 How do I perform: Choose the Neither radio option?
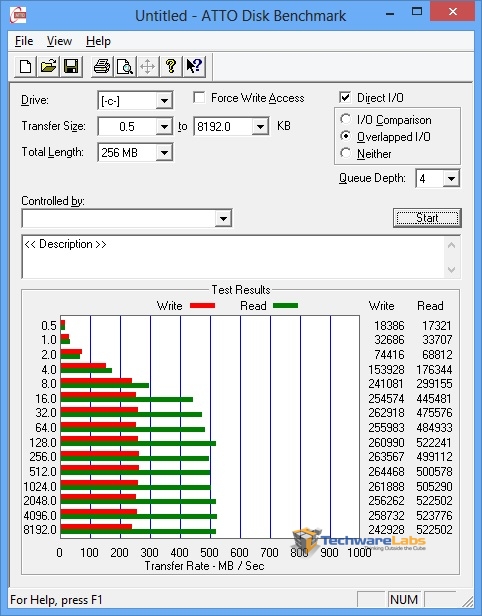pyautogui.click(x=346, y=153)
